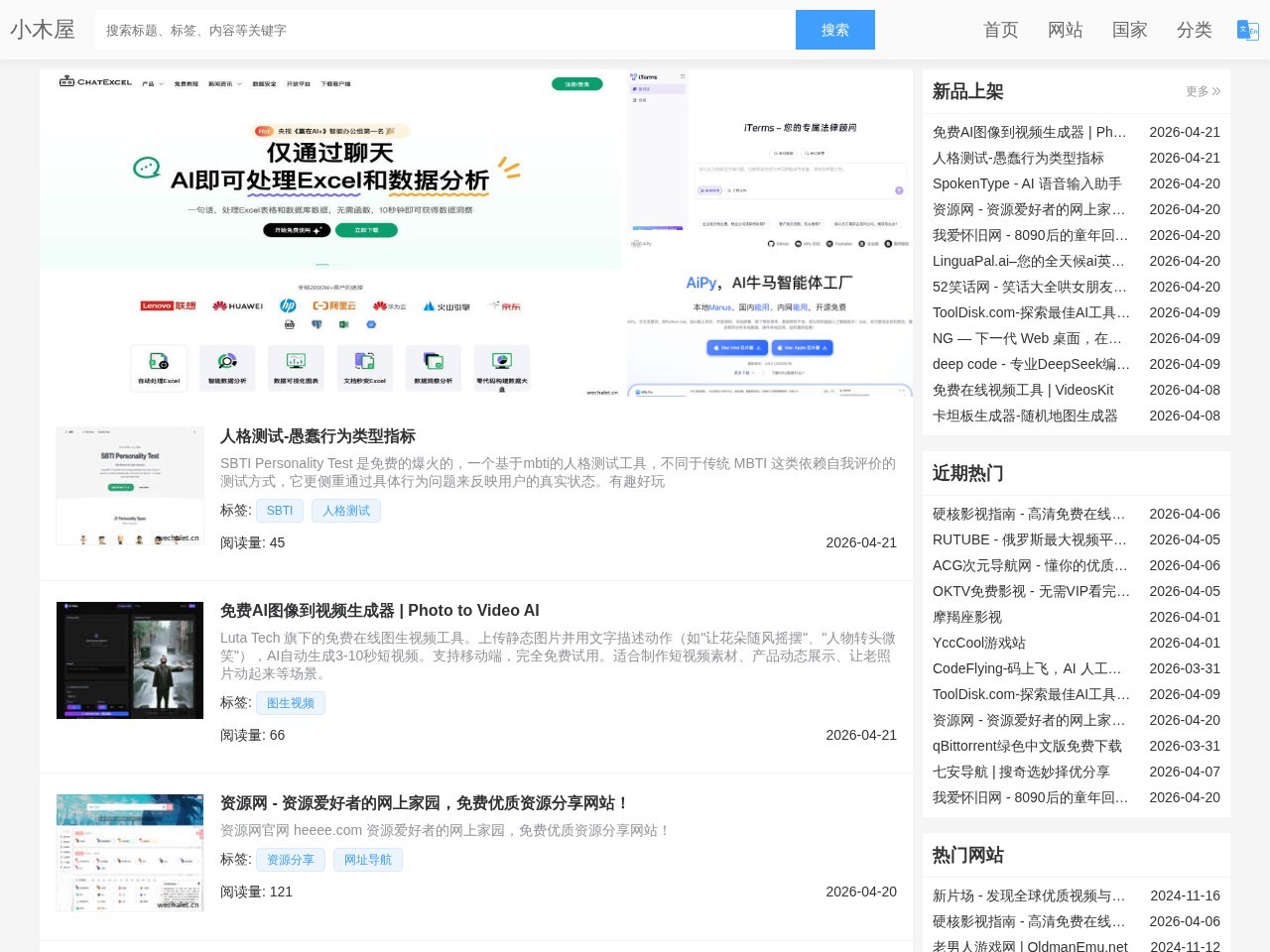Image resolution: width=1270 pixels, height=952 pixels.
Task: Select the SBTI tag
Action: coord(280,510)
